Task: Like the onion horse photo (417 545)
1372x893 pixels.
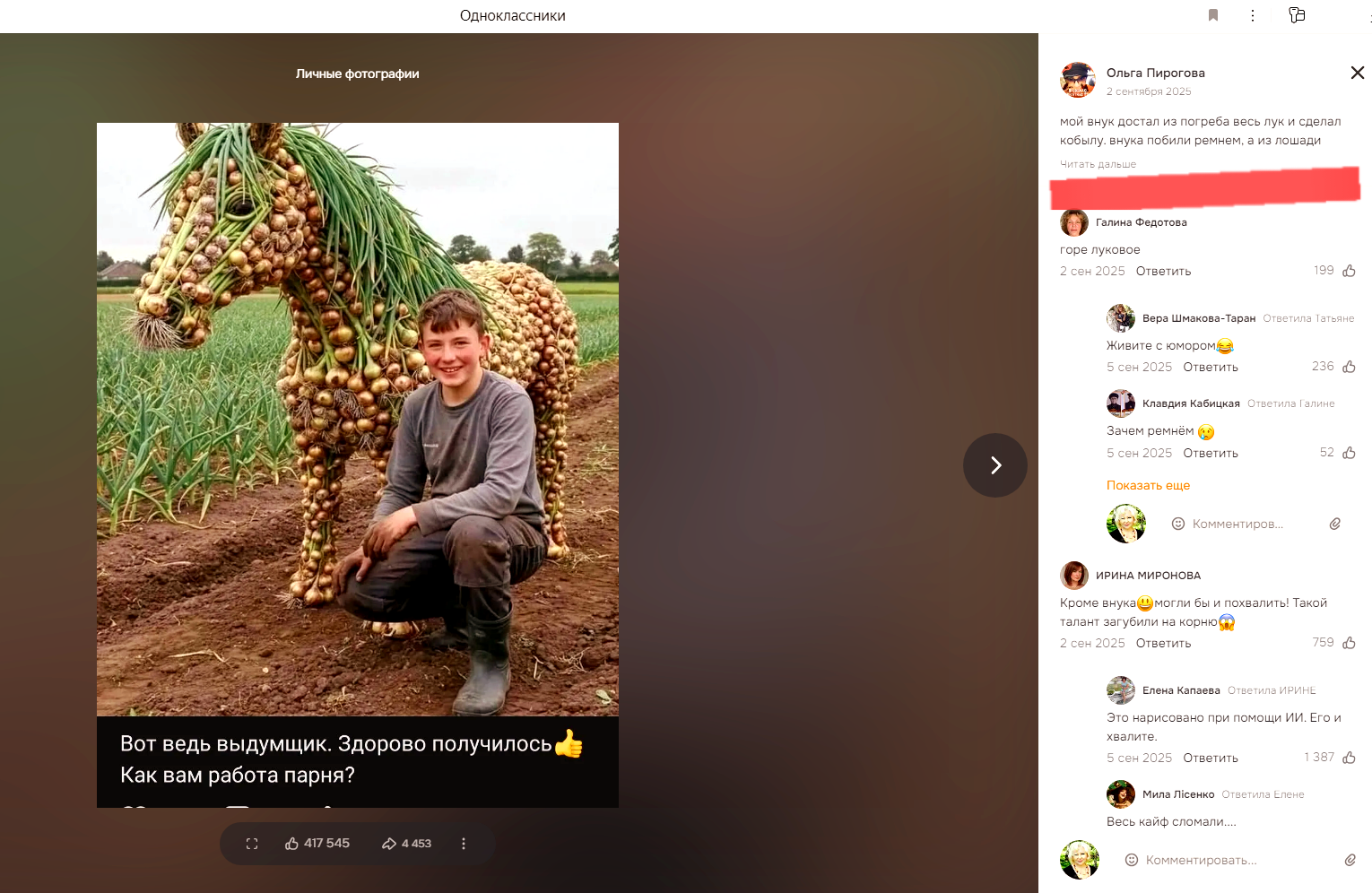Action: tap(317, 844)
